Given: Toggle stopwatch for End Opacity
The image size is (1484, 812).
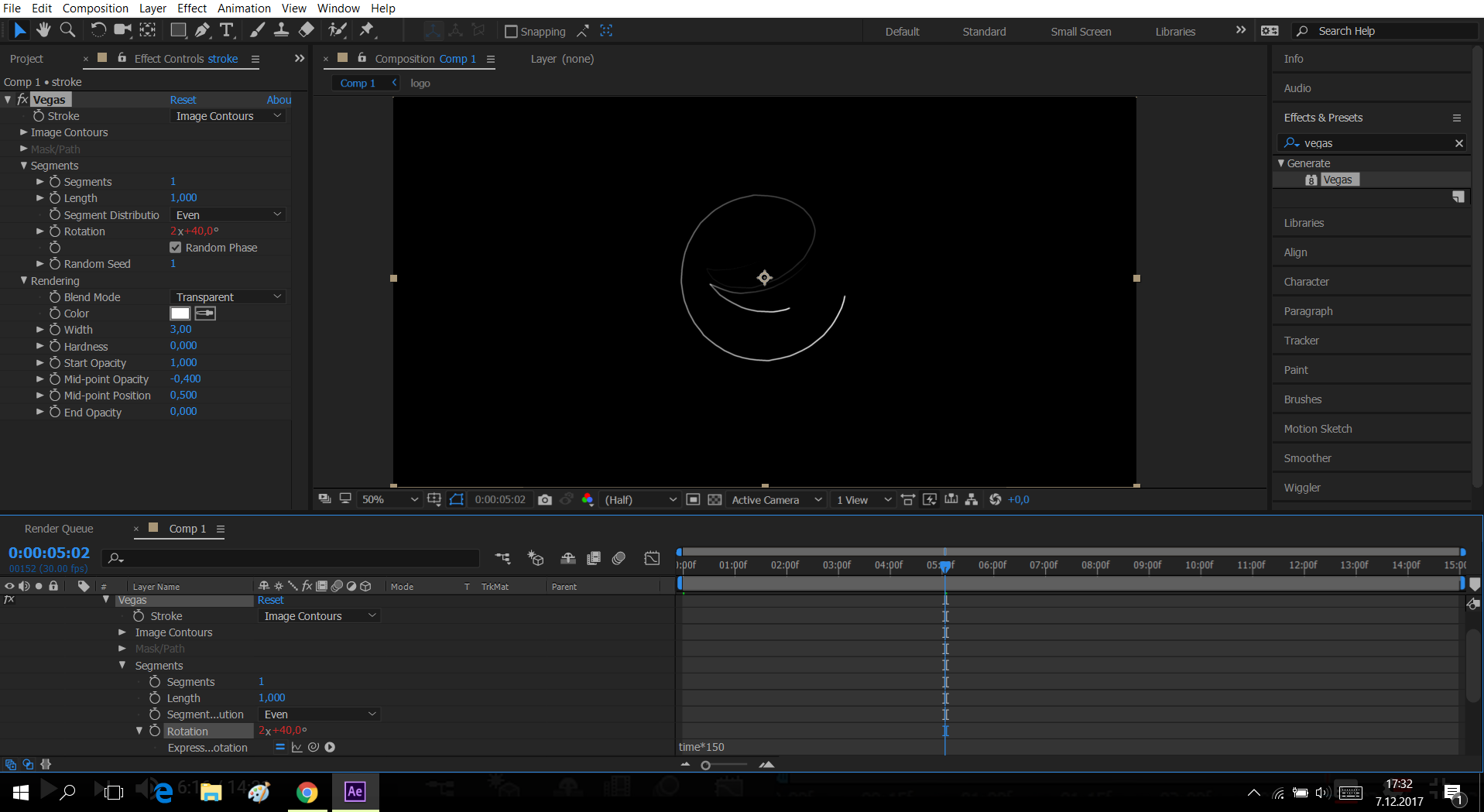Looking at the screenshot, I should 55,413.
